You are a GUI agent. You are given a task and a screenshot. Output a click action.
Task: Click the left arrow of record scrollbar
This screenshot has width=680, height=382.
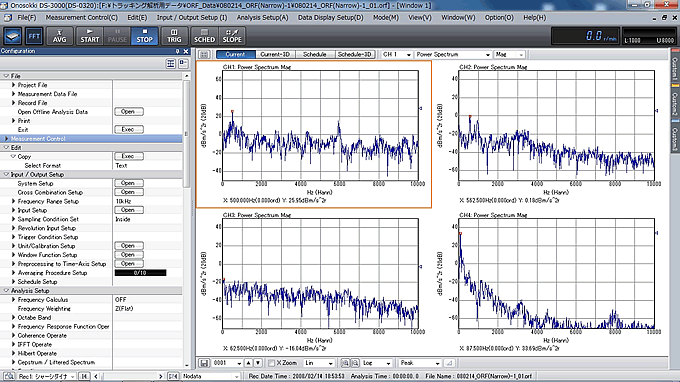(96, 376)
